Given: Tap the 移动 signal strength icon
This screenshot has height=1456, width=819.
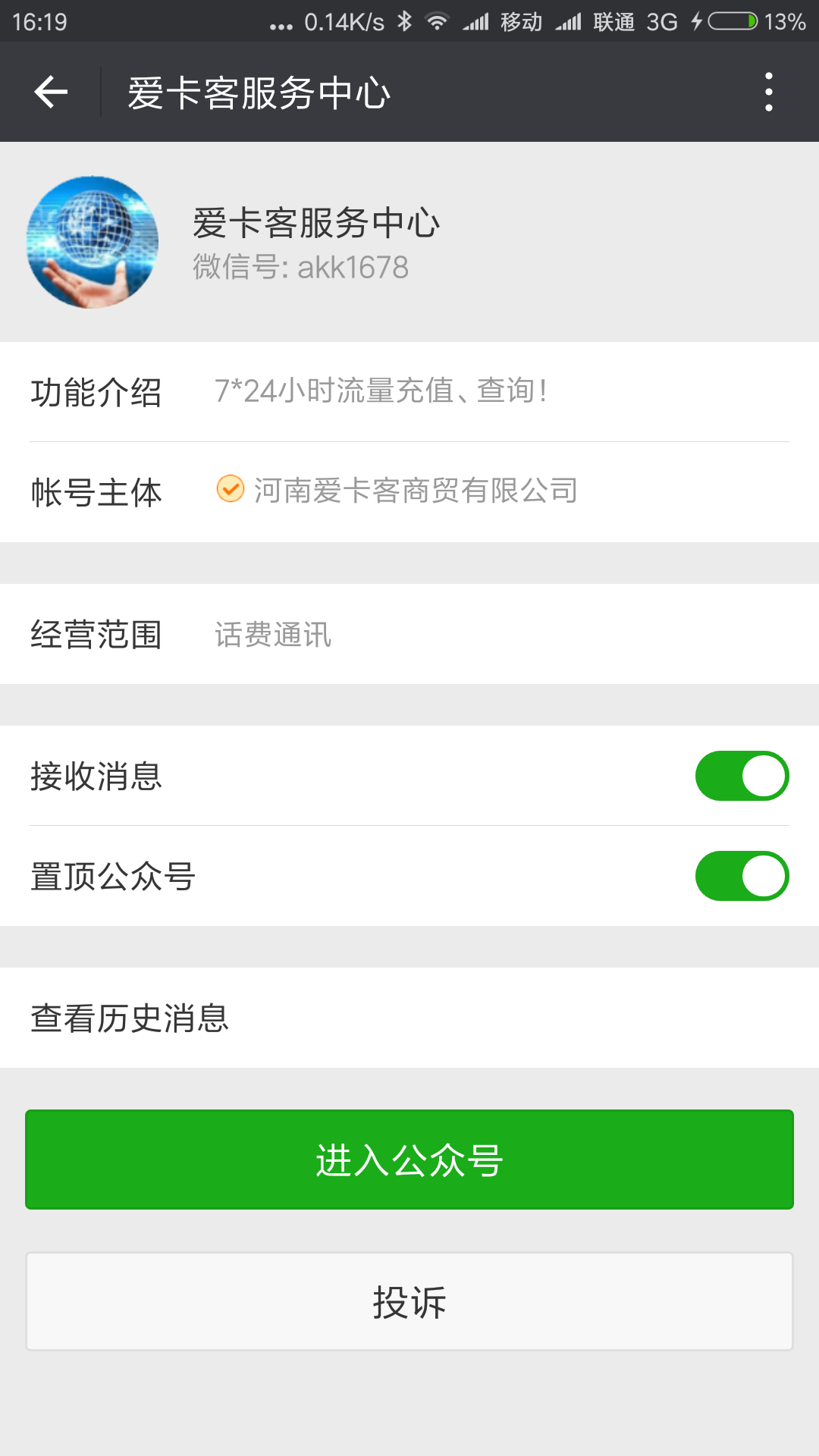Looking at the screenshot, I should [x=477, y=21].
